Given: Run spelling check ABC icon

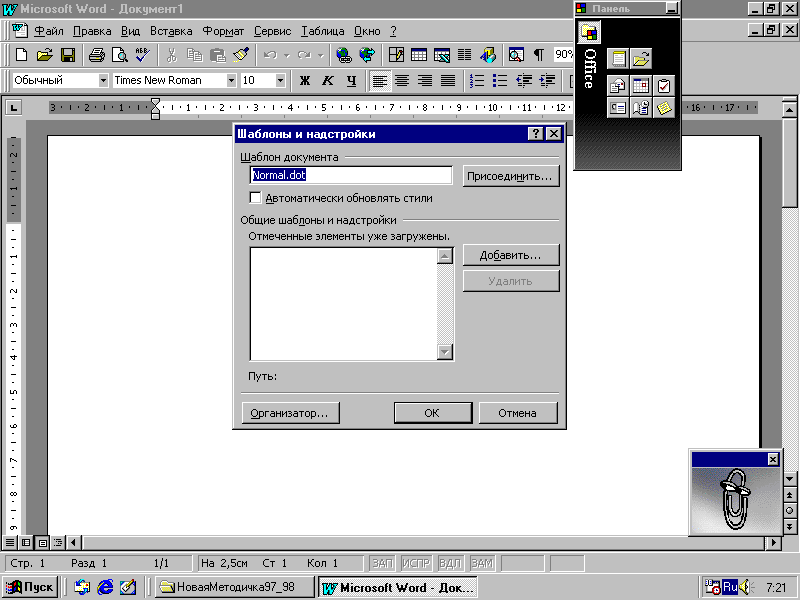Looking at the screenshot, I should click(x=142, y=55).
